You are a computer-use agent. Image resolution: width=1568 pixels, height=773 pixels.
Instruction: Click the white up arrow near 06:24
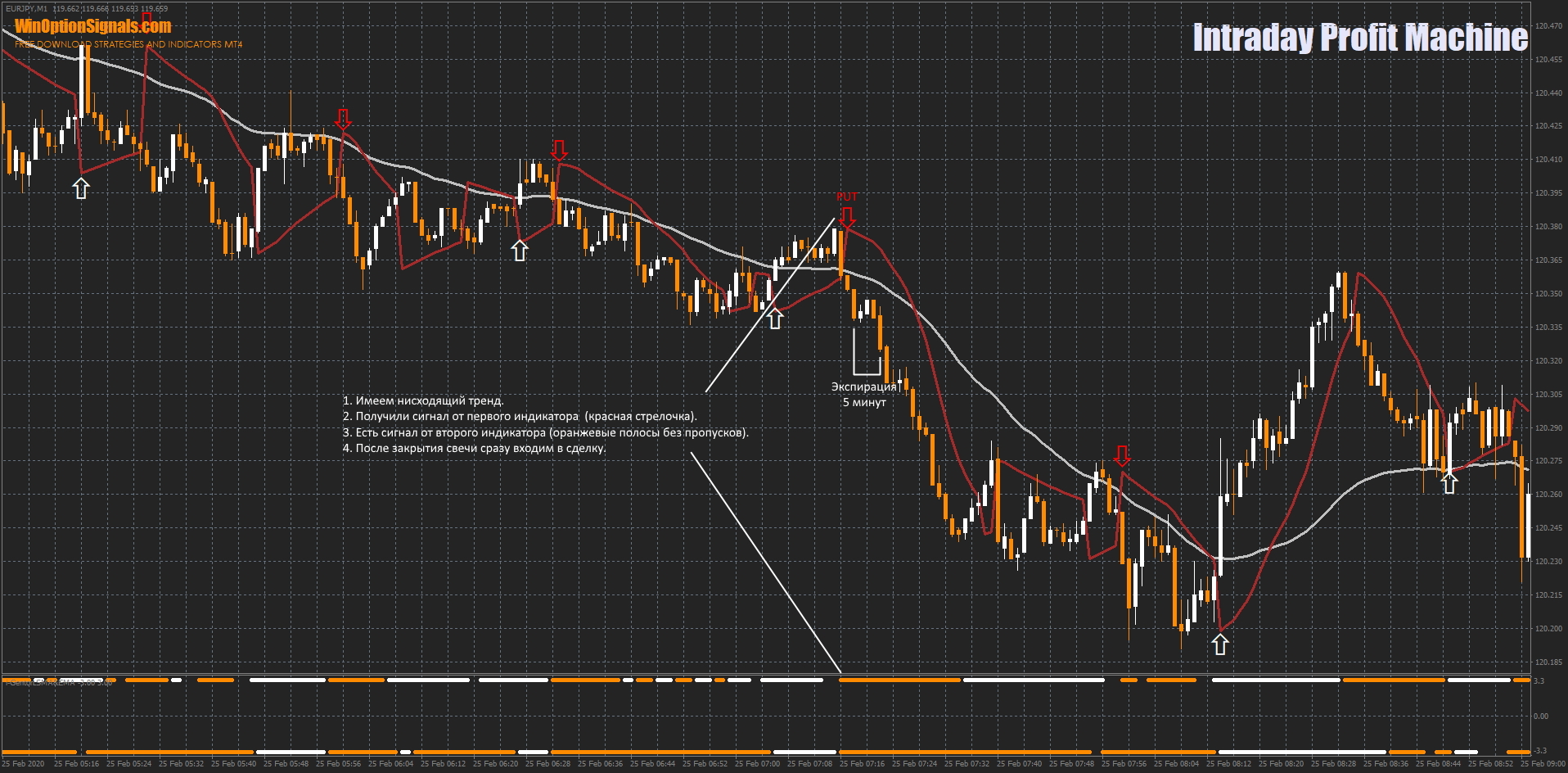tap(520, 251)
